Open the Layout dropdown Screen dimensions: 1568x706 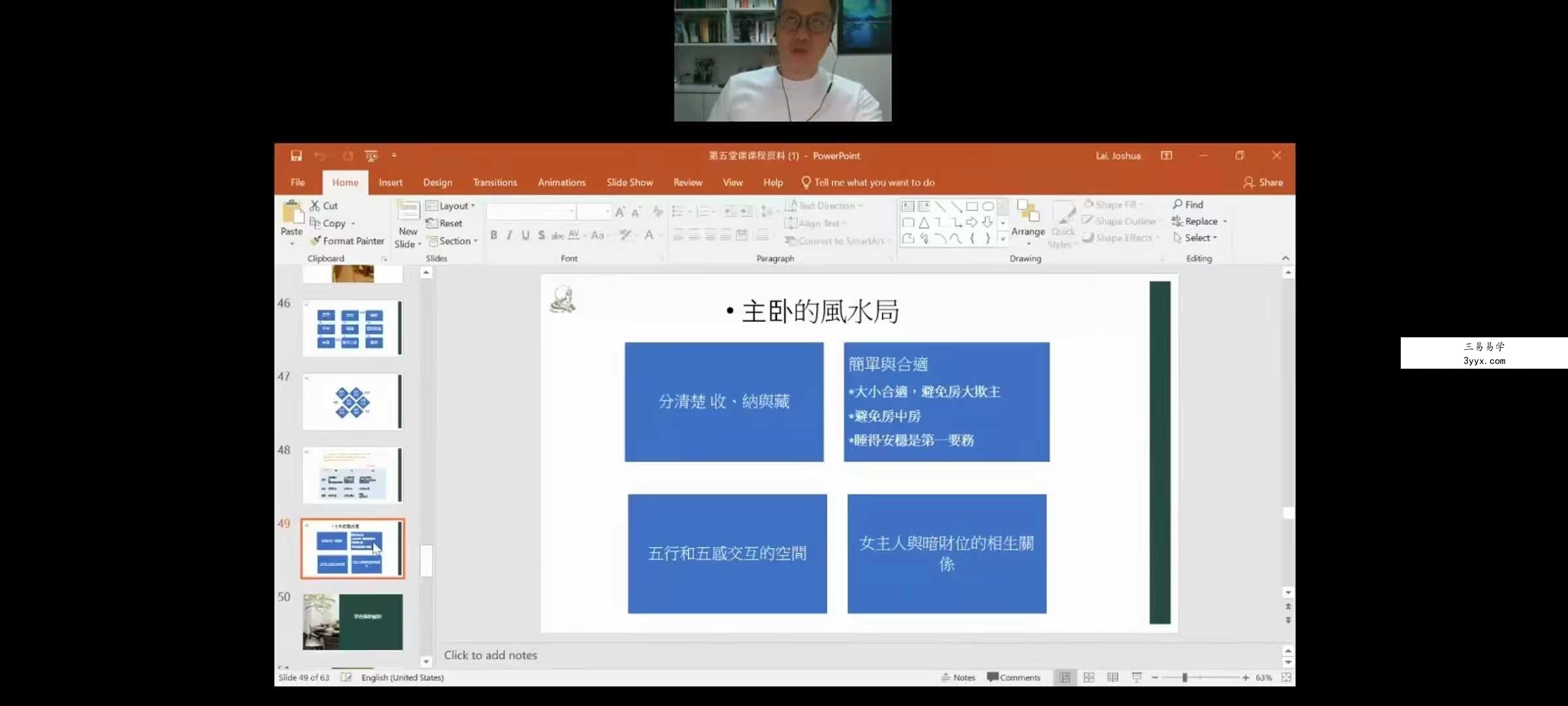click(451, 205)
